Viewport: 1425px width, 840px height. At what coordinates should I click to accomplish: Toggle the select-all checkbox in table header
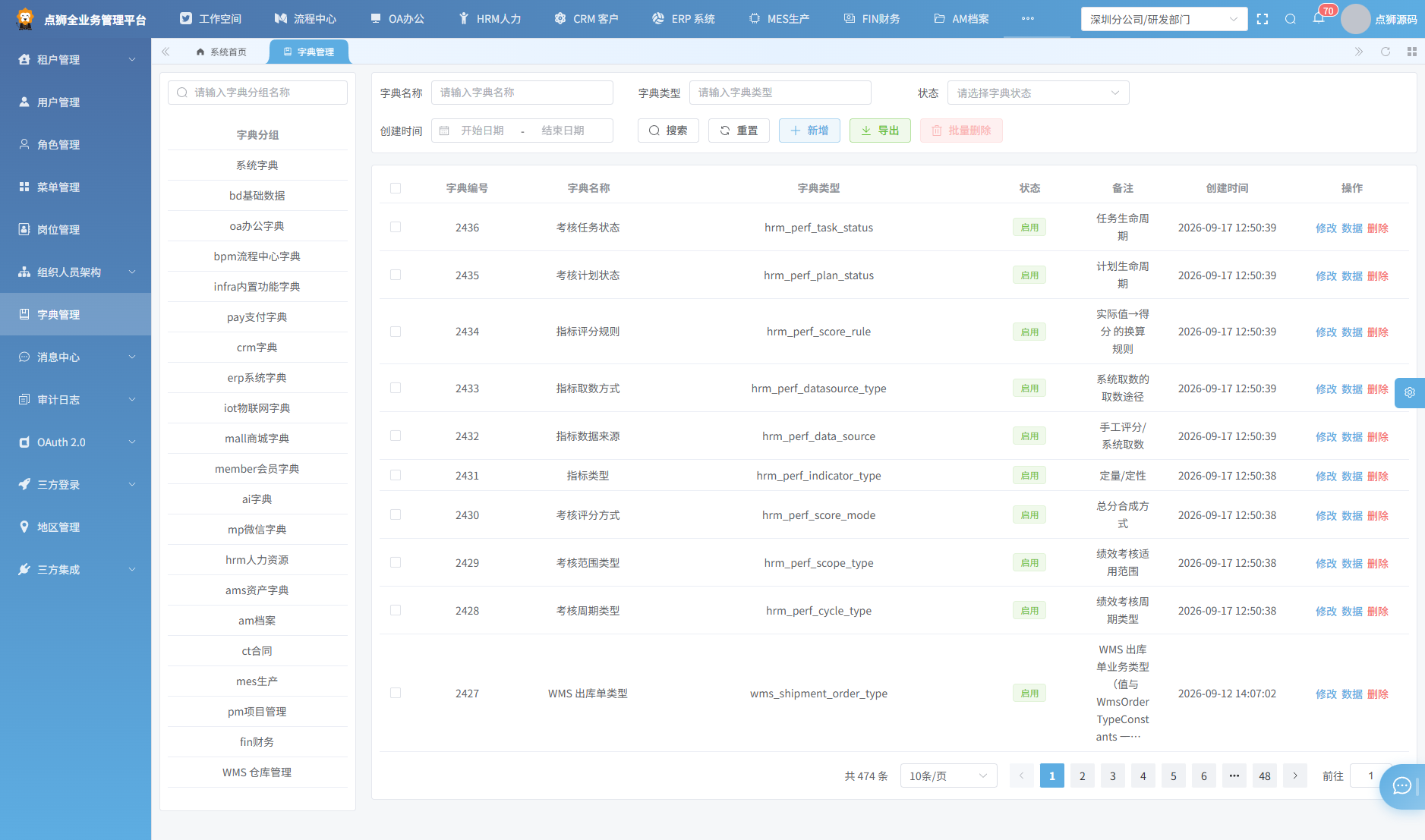396,188
